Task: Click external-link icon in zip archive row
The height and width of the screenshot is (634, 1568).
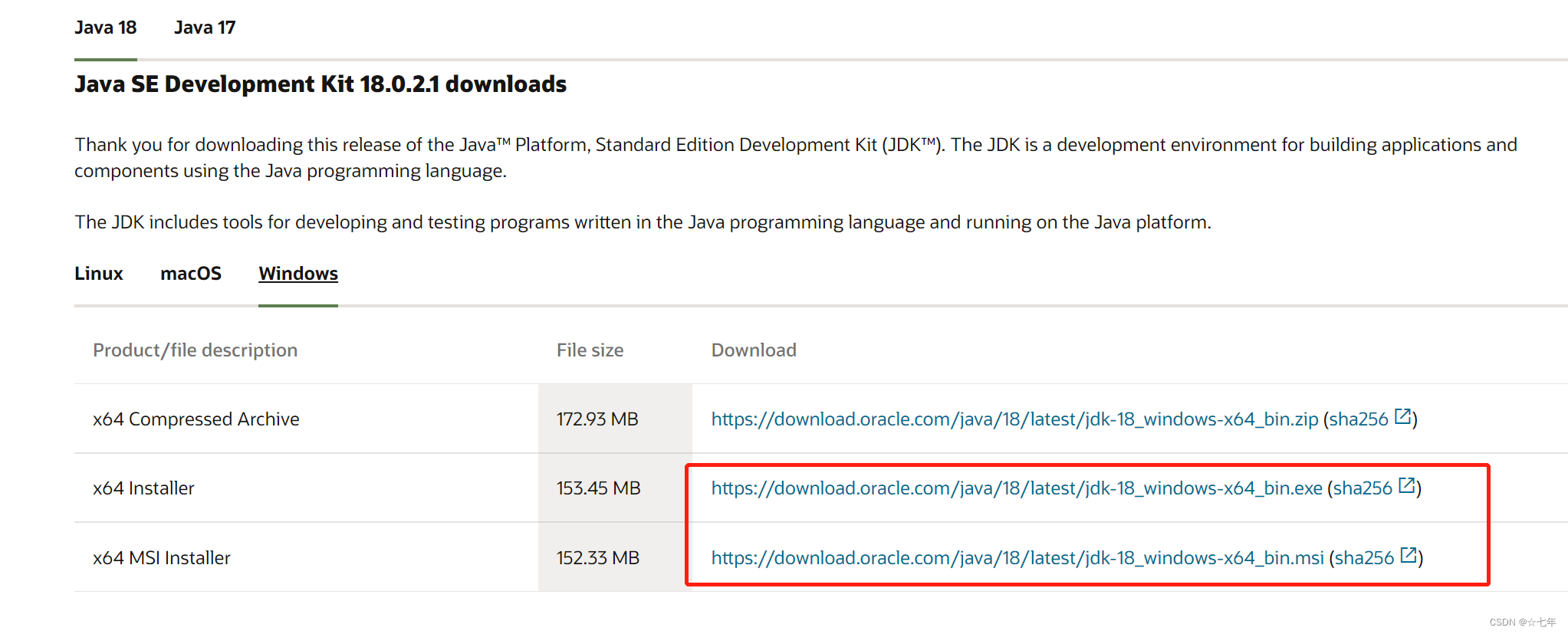Action: (1402, 416)
